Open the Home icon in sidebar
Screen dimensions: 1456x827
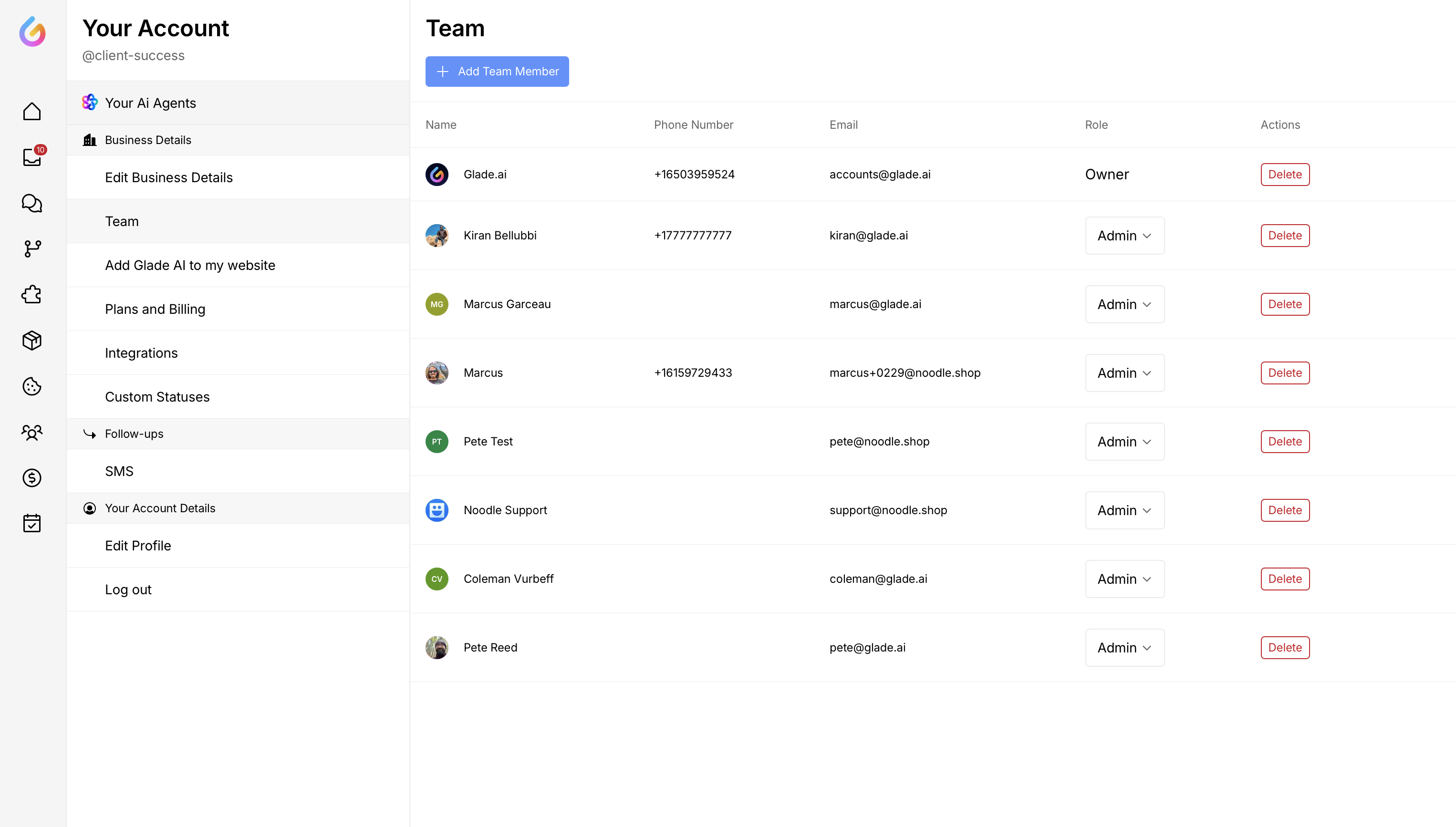(32, 111)
